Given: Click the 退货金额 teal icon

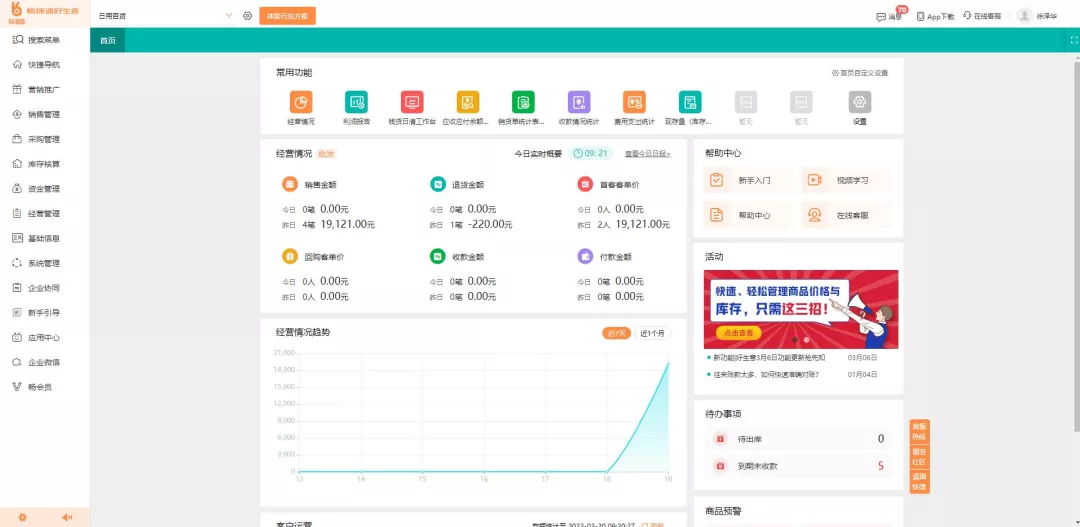Looking at the screenshot, I should (x=437, y=184).
